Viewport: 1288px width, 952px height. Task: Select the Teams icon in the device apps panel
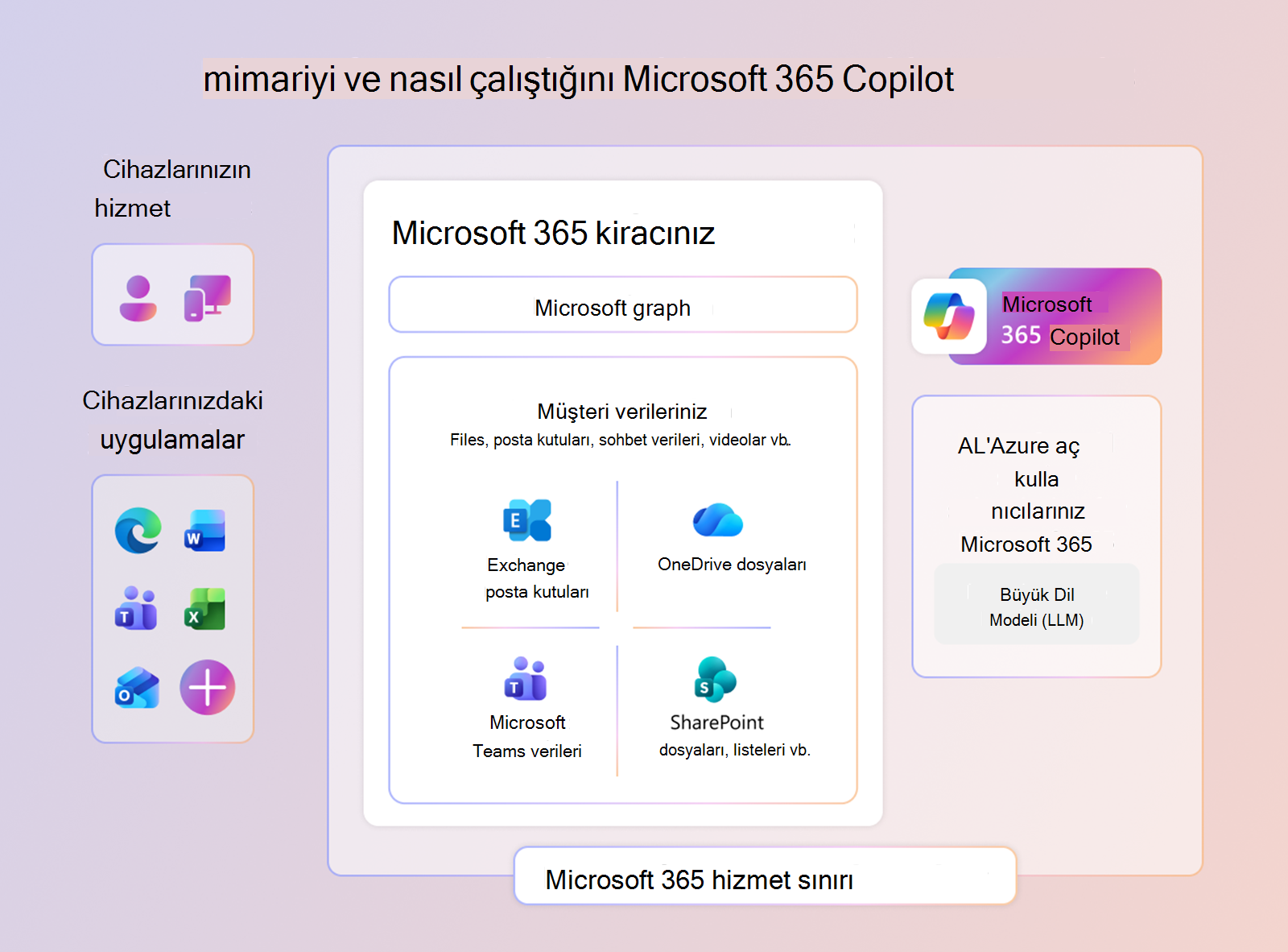[x=136, y=608]
